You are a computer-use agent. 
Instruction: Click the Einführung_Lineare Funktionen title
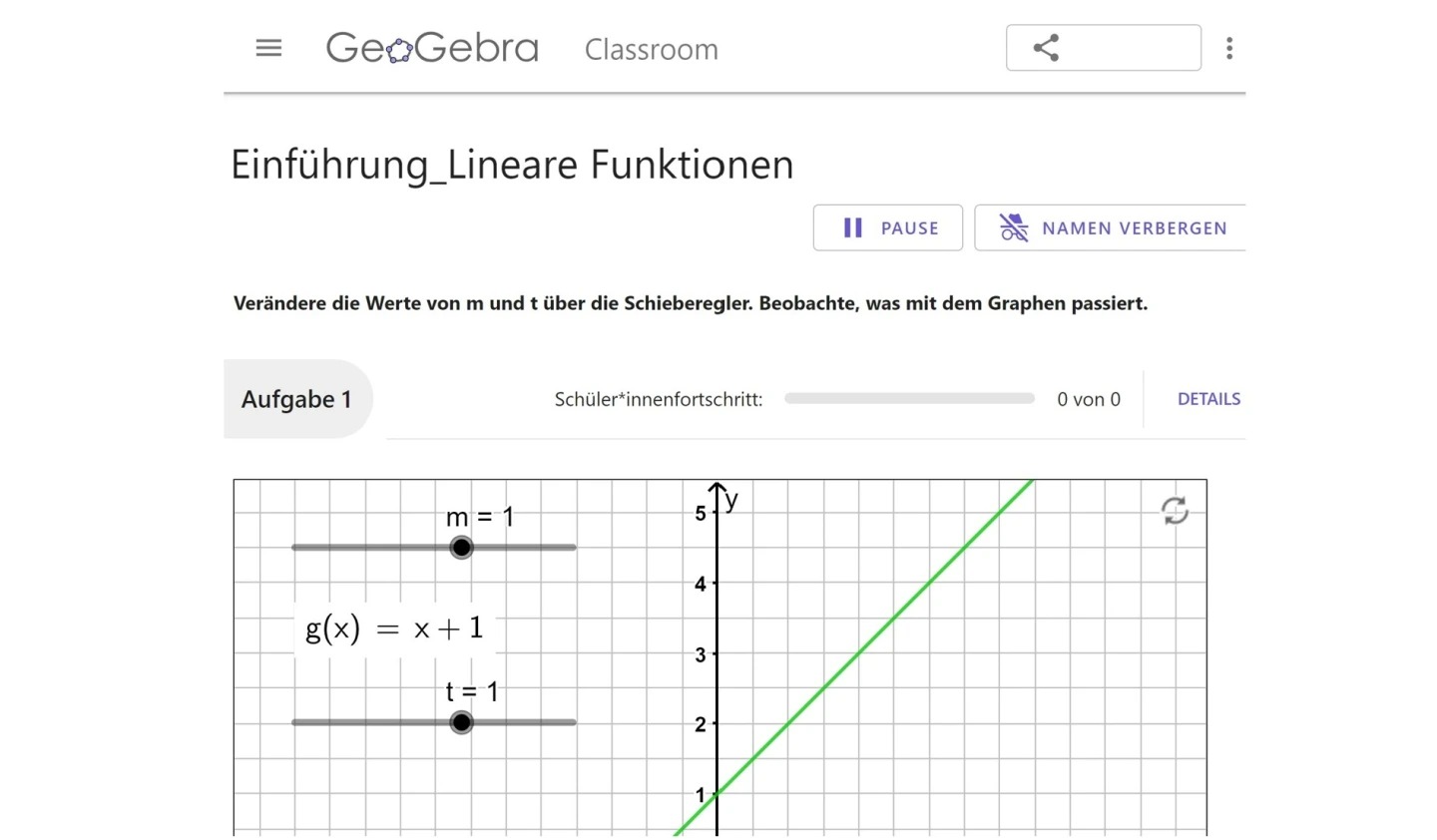pyautogui.click(x=512, y=165)
